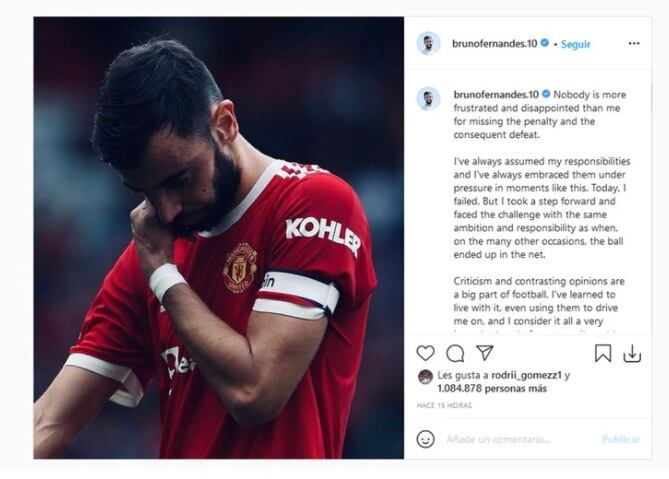Click rodrii_gomezz1 small liker avatar
The image size is (669, 479).
[x=425, y=377]
